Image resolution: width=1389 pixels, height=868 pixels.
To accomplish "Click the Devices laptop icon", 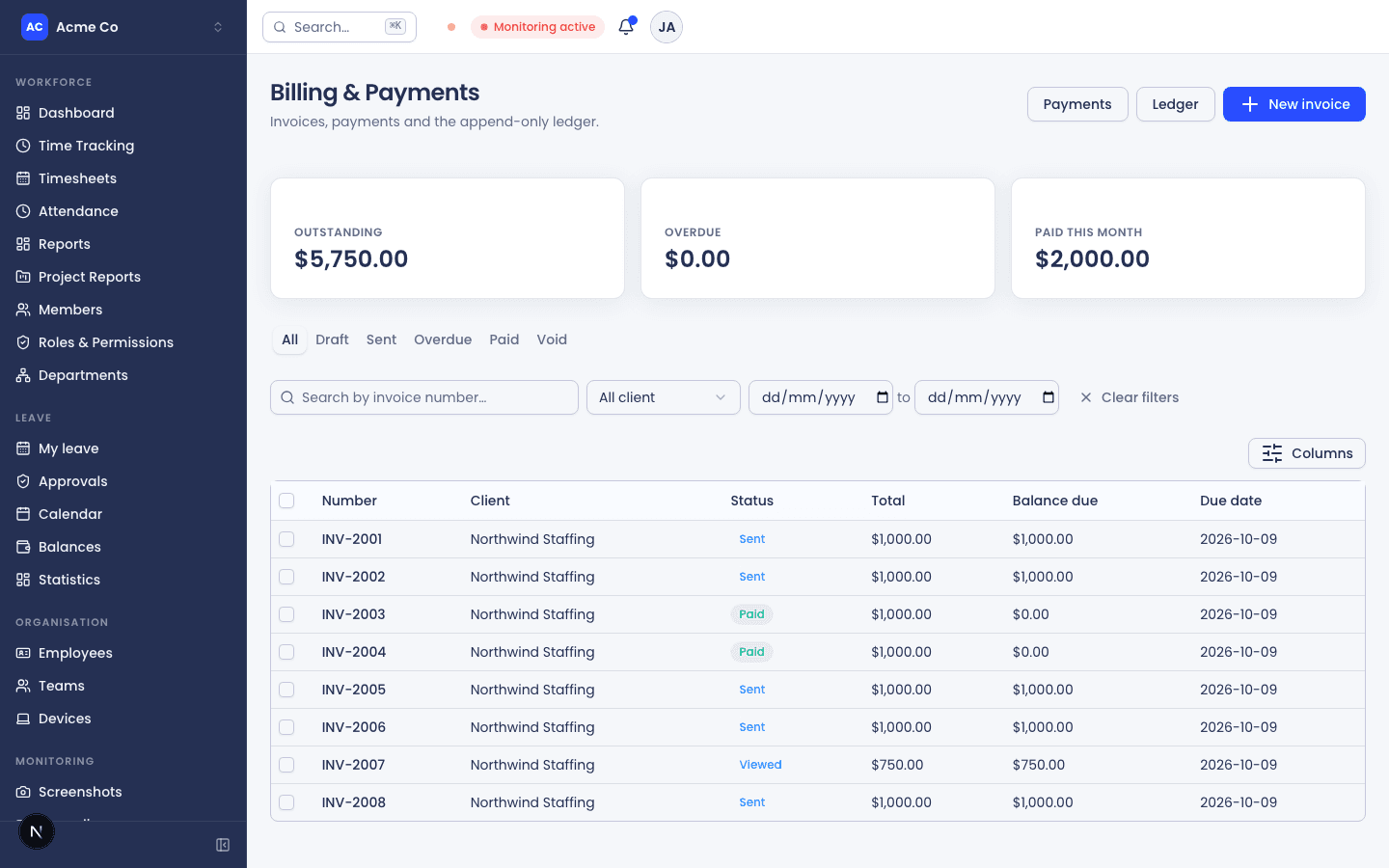I will tap(23, 719).
